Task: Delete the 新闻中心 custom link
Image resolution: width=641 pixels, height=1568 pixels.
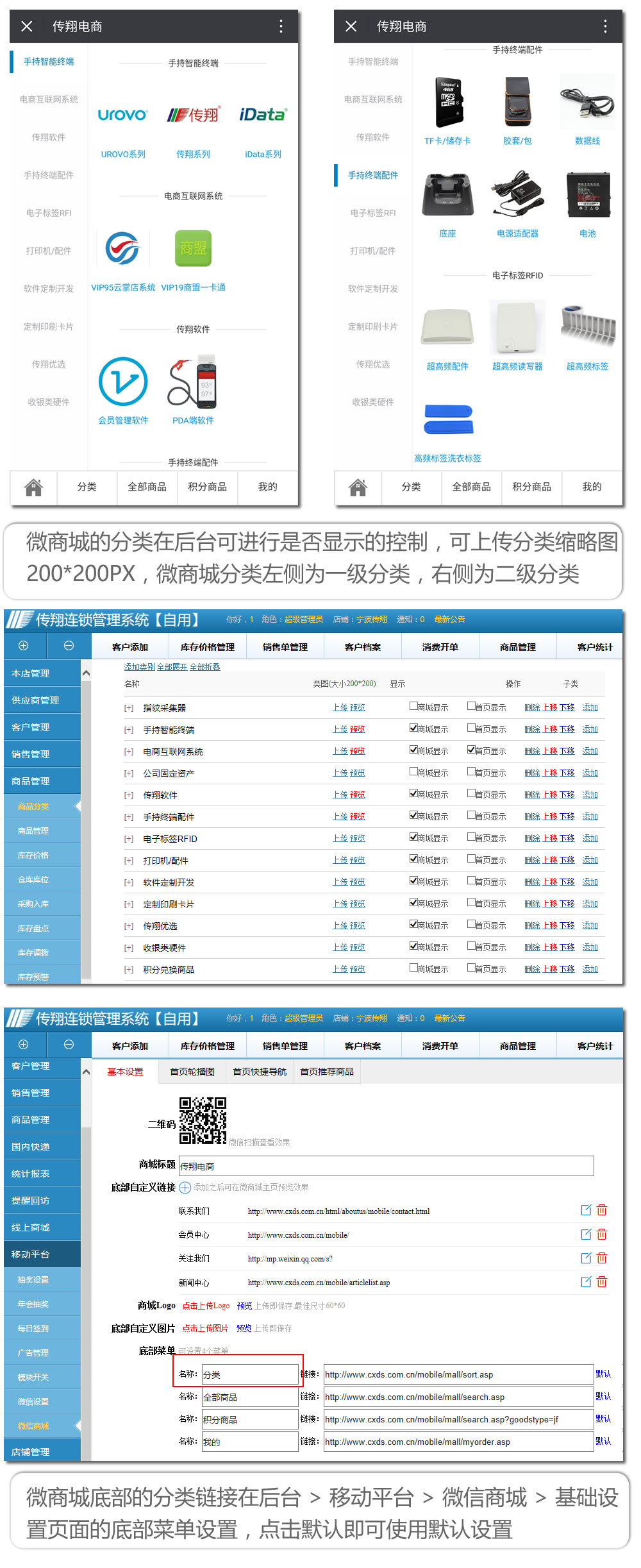Action: (602, 1282)
